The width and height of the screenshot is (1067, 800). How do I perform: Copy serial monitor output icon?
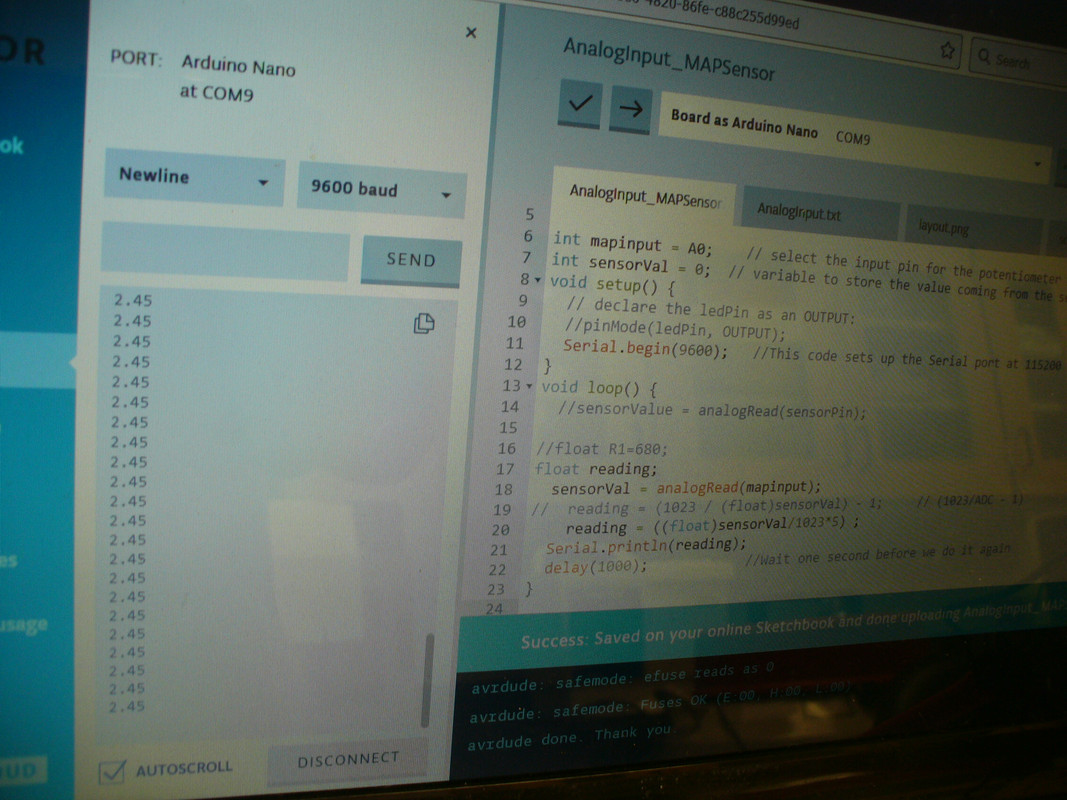[x=424, y=323]
